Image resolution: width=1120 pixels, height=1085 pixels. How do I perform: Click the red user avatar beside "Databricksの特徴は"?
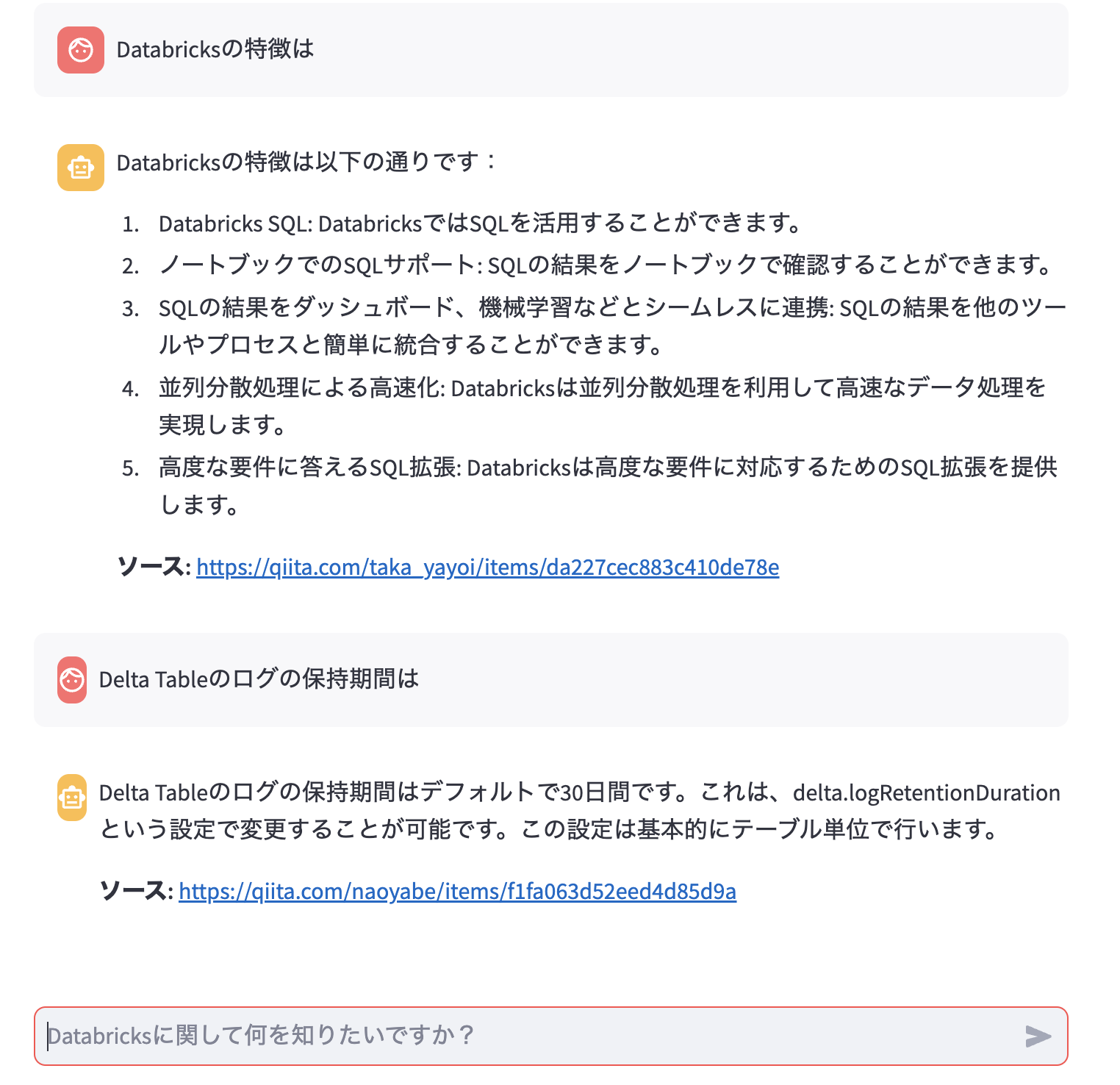[81, 51]
